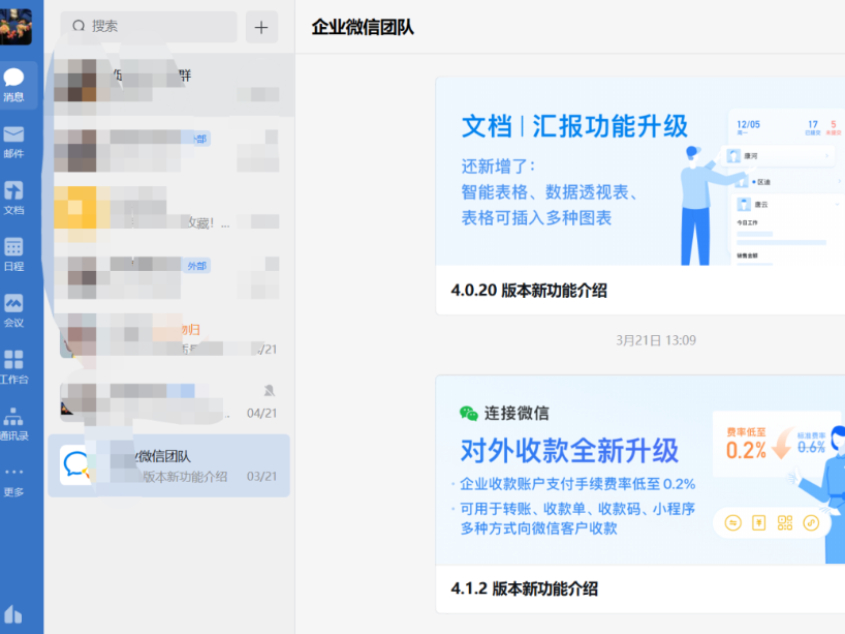This screenshot has width=845, height=634.
Task: Open the 日程 calendar section
Action: (14, 254)
